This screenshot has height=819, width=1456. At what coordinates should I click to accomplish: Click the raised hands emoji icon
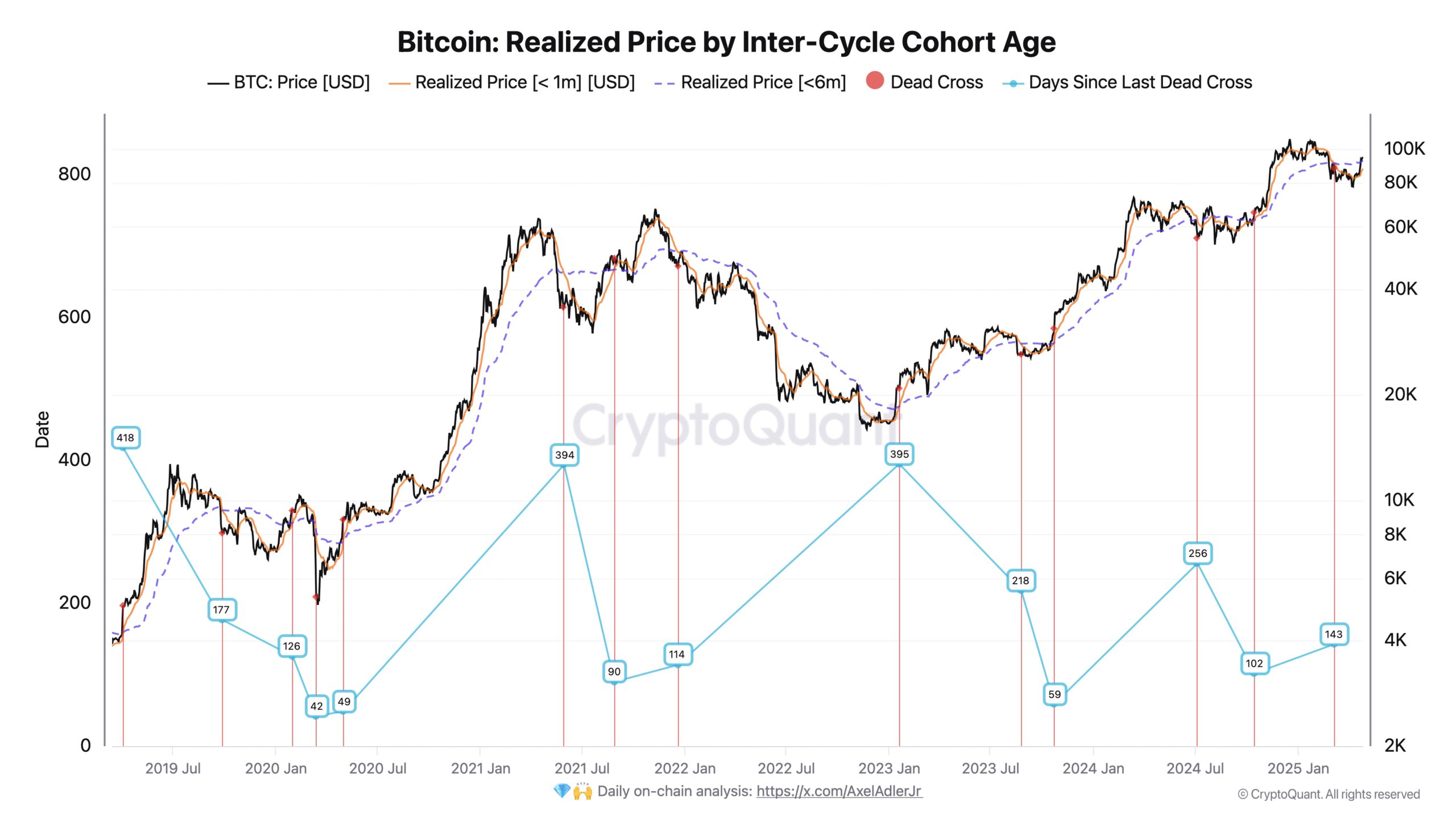[x=582, y=791]
